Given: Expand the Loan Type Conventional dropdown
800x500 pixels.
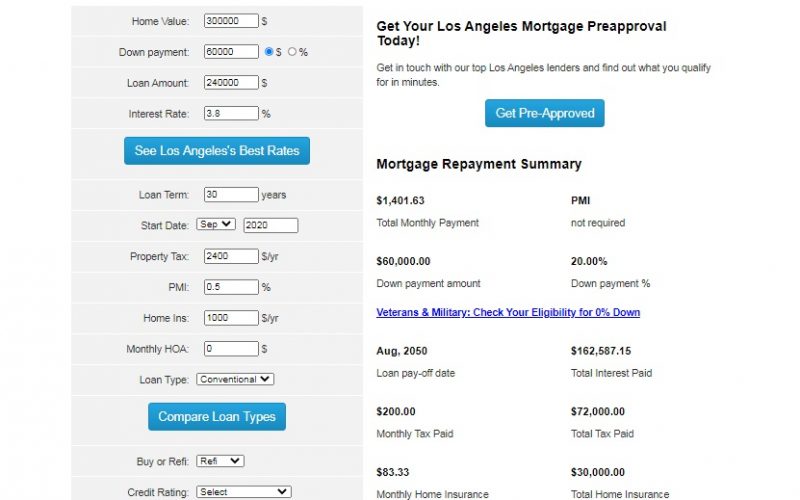Looking at the screenshot, I should pos(235,379).
